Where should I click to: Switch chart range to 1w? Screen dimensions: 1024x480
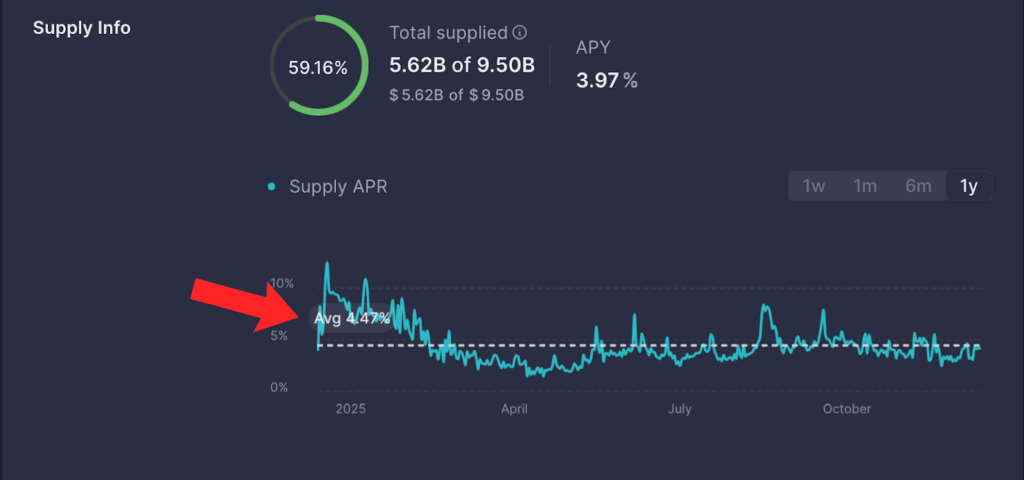click(x=814, y=186)
